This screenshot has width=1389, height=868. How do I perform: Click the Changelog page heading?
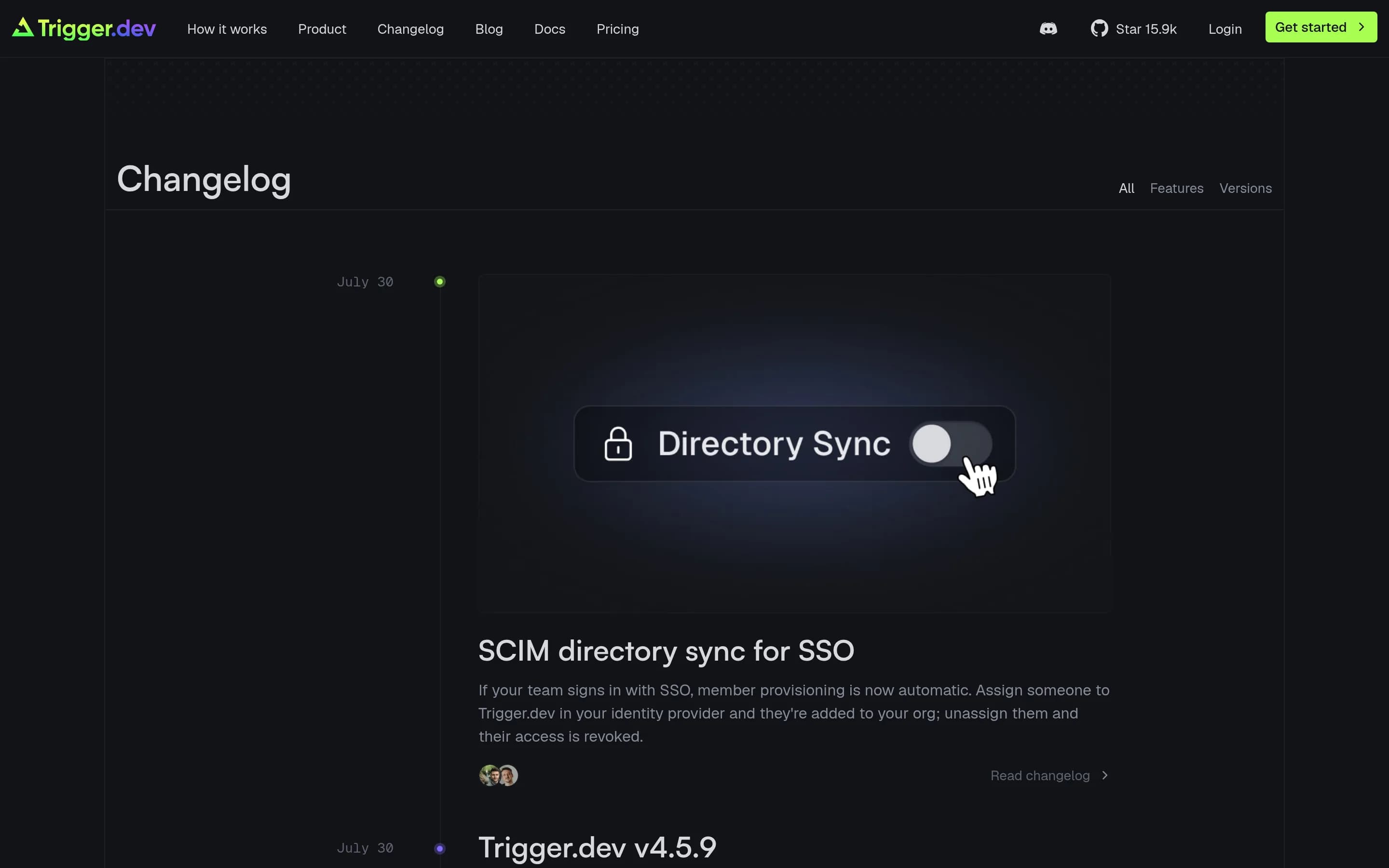(x=204, y=180)
